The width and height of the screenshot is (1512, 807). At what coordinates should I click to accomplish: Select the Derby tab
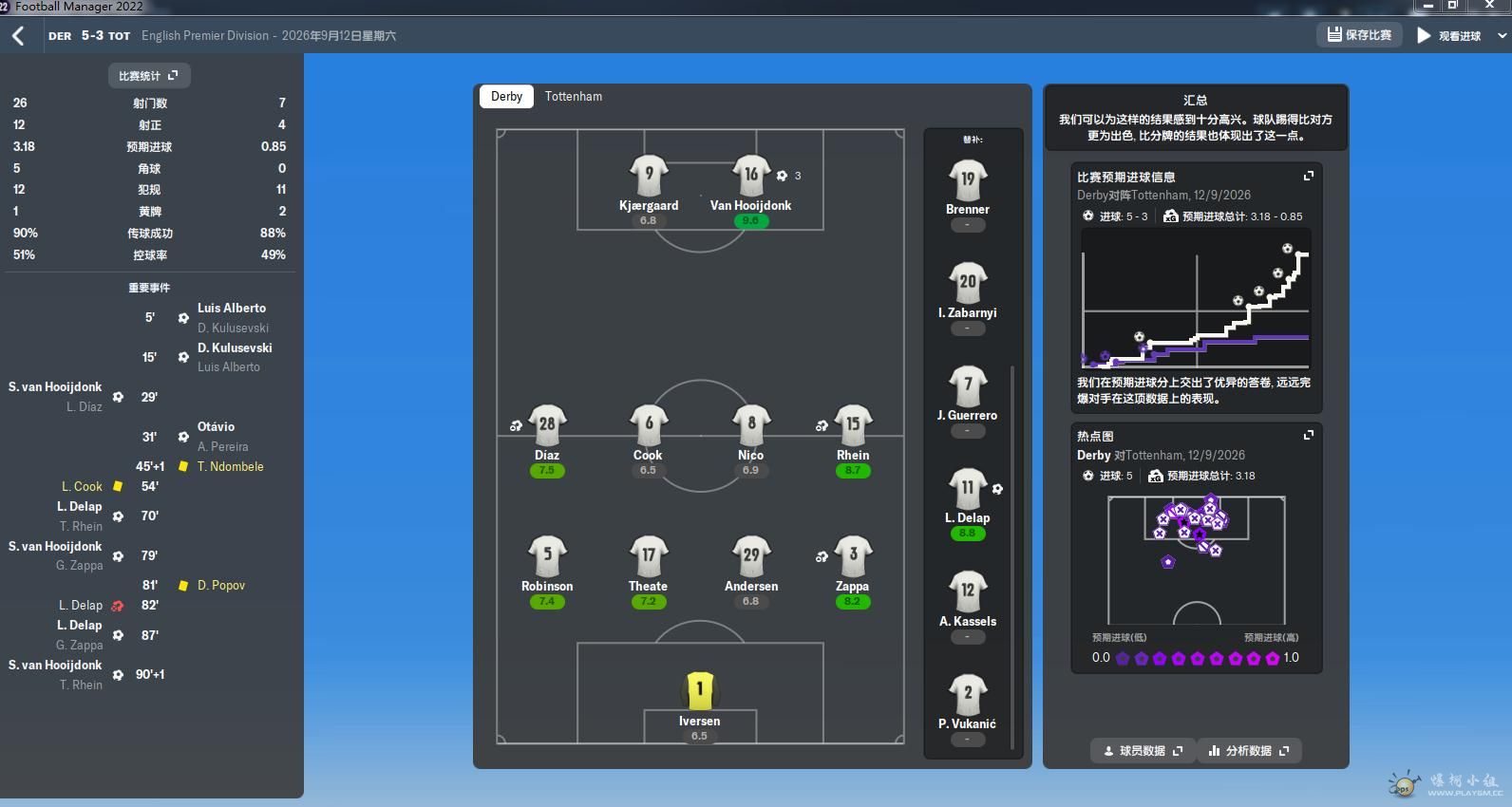[x=506, y=97]
